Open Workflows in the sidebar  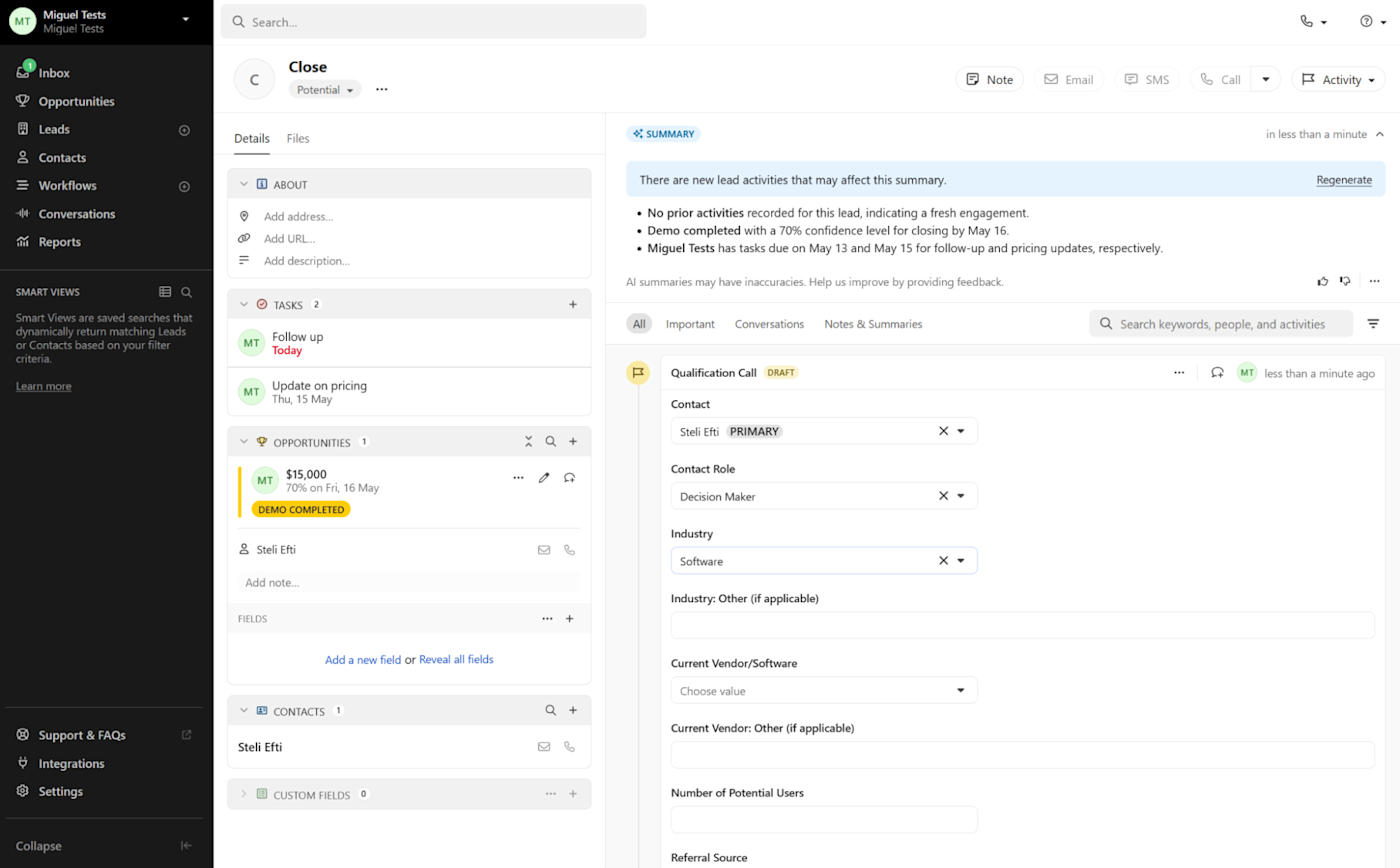click(67, 185)
